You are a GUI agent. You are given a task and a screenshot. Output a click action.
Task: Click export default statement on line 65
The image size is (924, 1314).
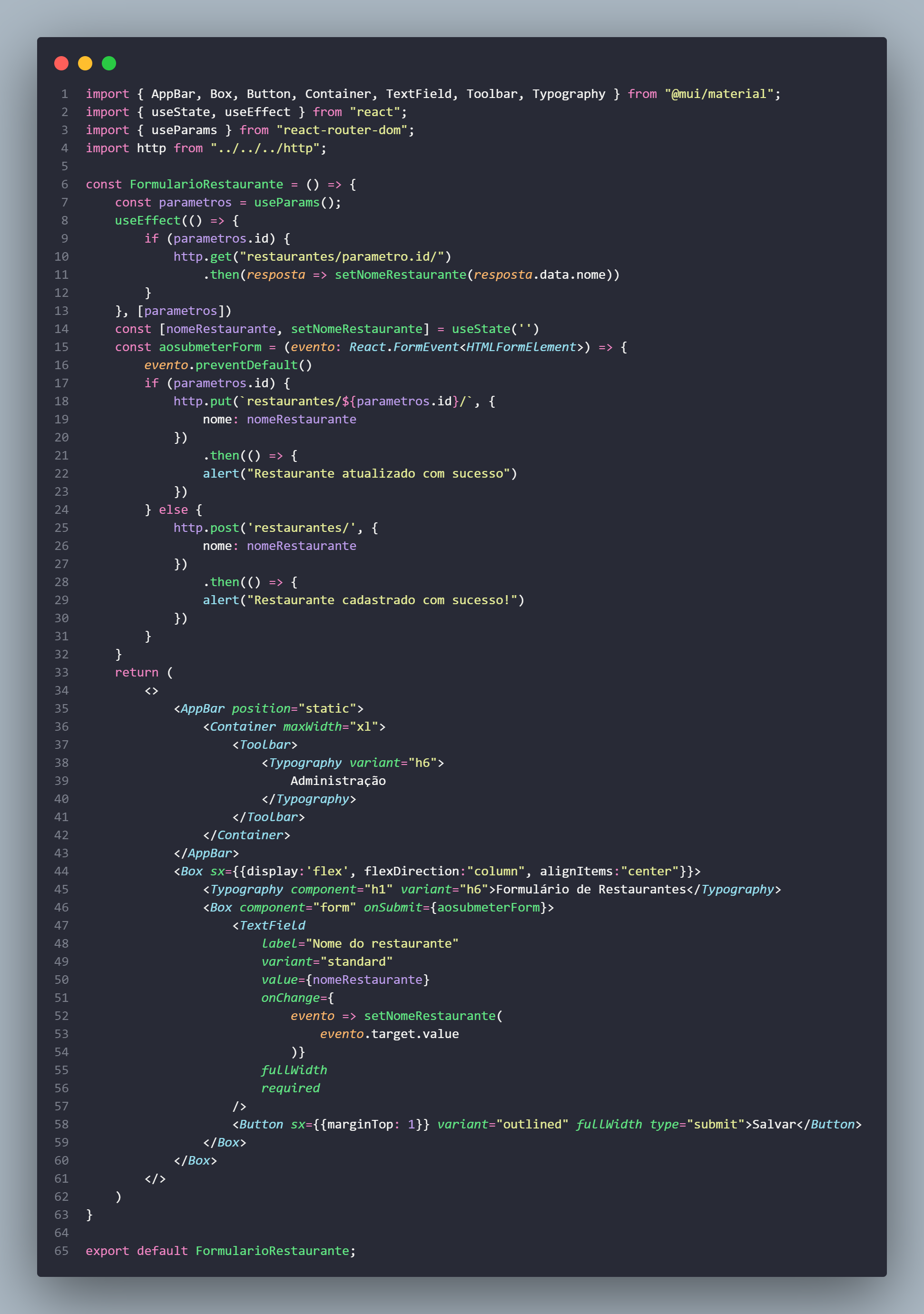coord(220,1251)
